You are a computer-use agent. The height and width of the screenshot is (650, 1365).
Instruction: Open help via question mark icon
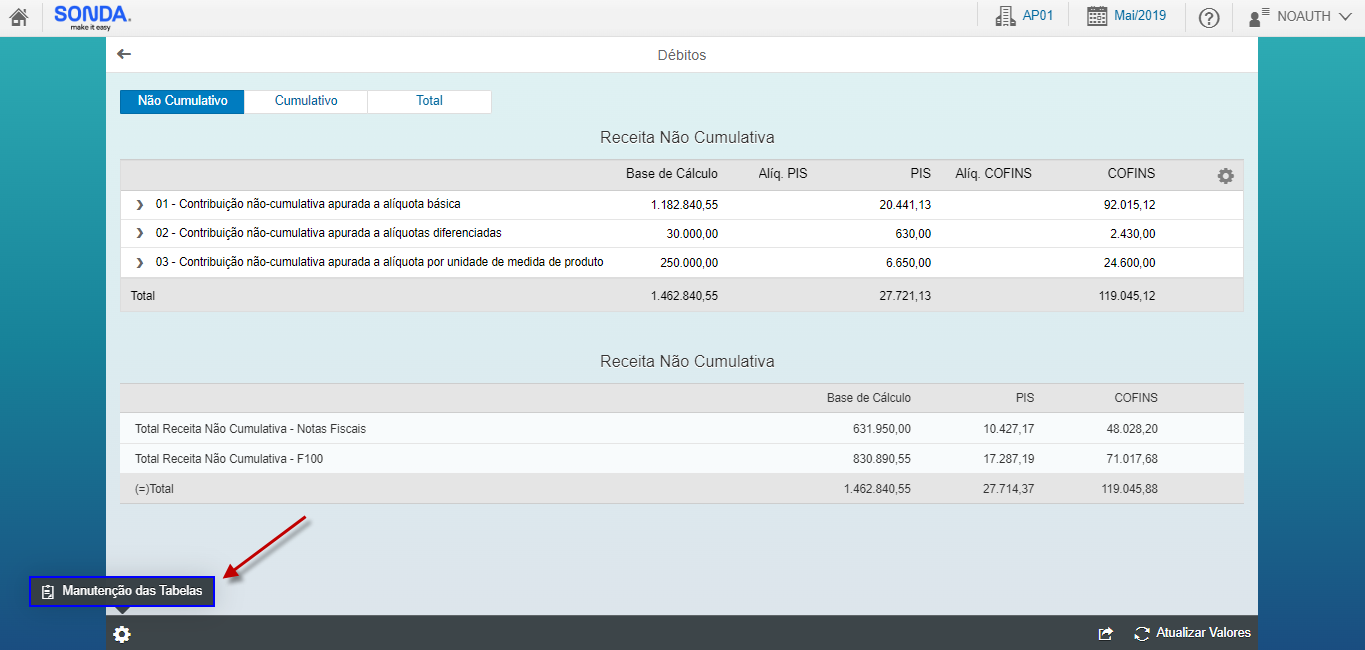click(1208, 18)
